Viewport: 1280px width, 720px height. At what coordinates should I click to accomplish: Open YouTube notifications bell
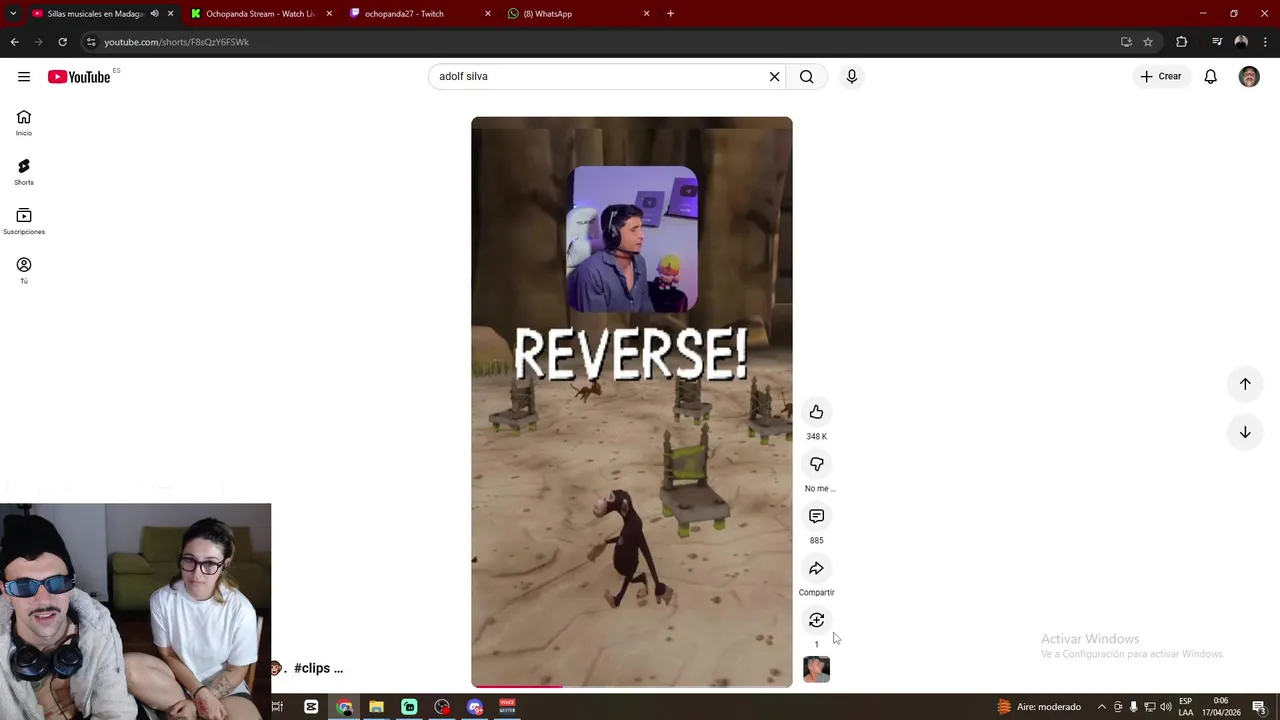1210,76
